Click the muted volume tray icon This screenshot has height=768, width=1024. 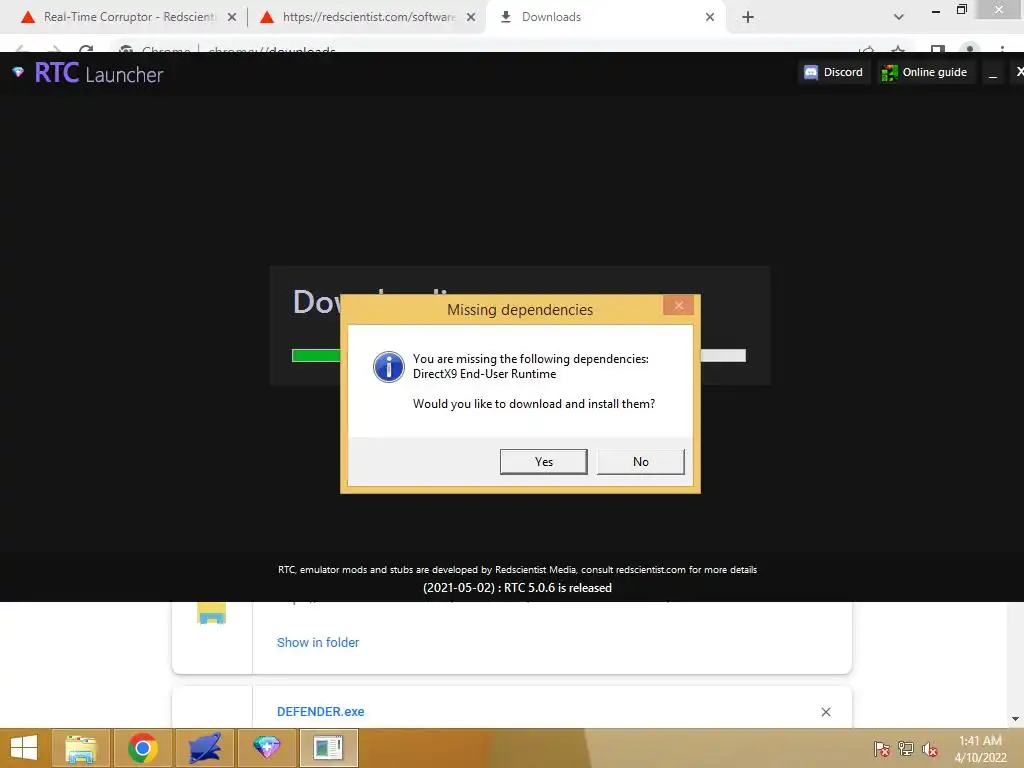(929, 749)
